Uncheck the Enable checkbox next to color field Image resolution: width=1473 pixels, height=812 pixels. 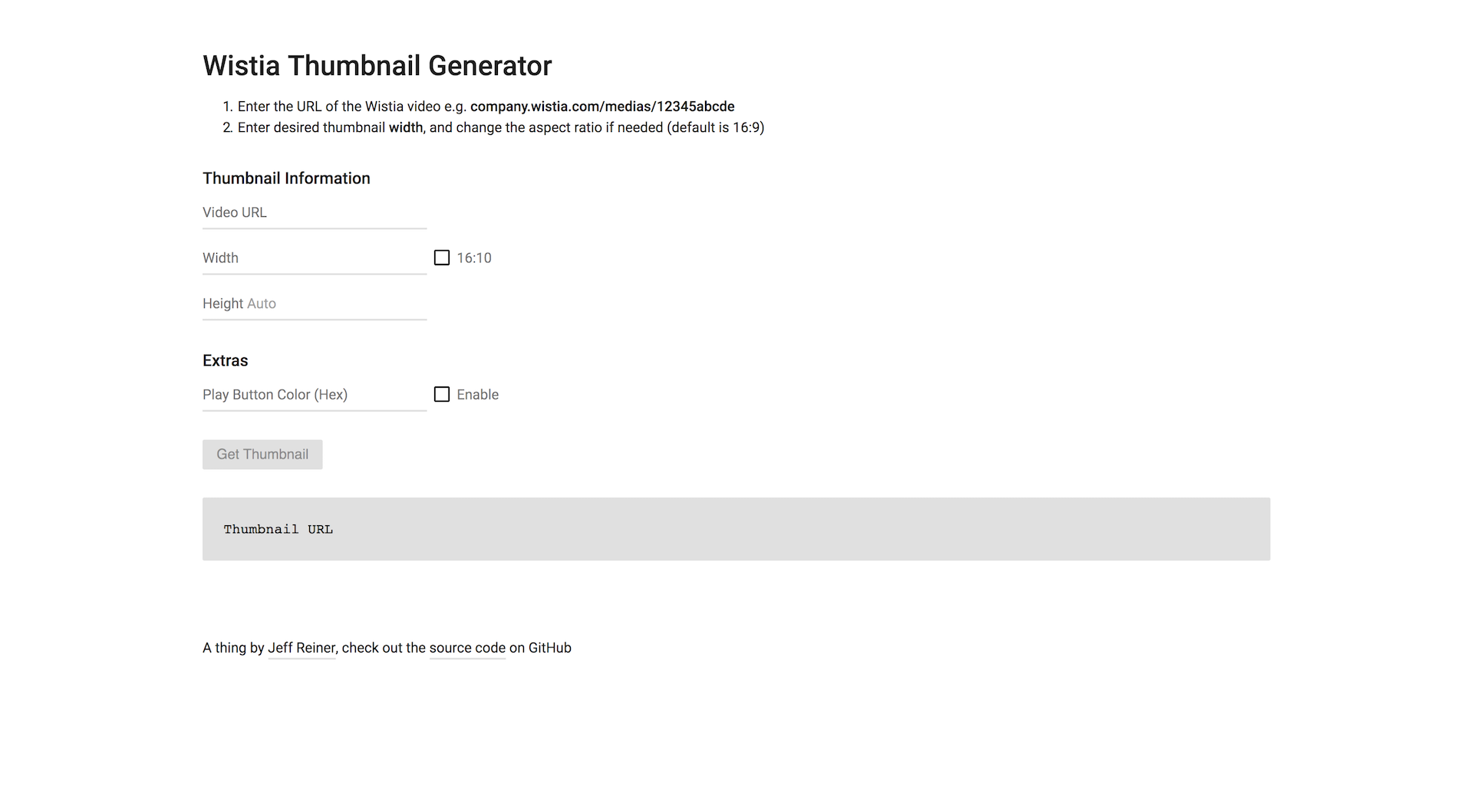[441, 394]
